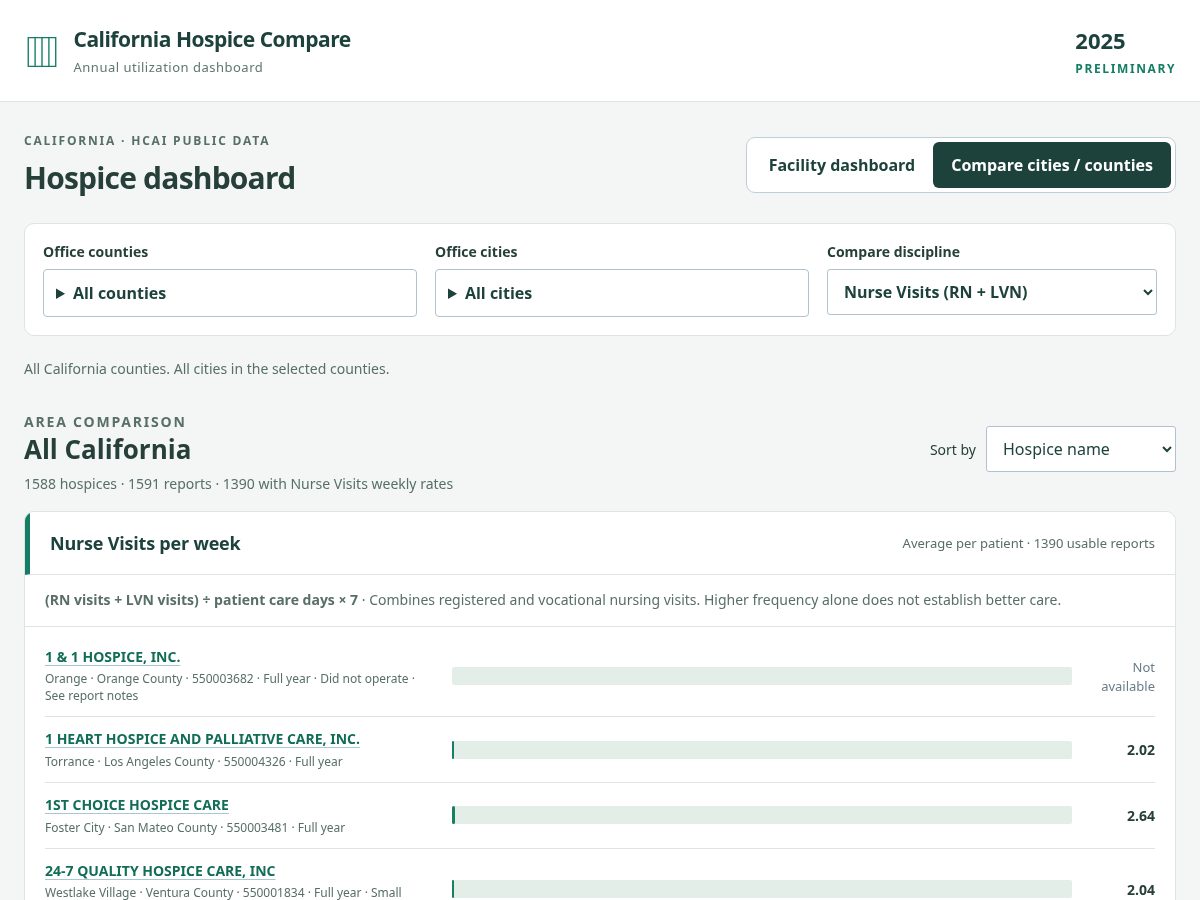The width and height of the screenshot is (1200, 900).
Task: Open 1 & 1 HOSPICE, INC. link
Action: [113, 657]
